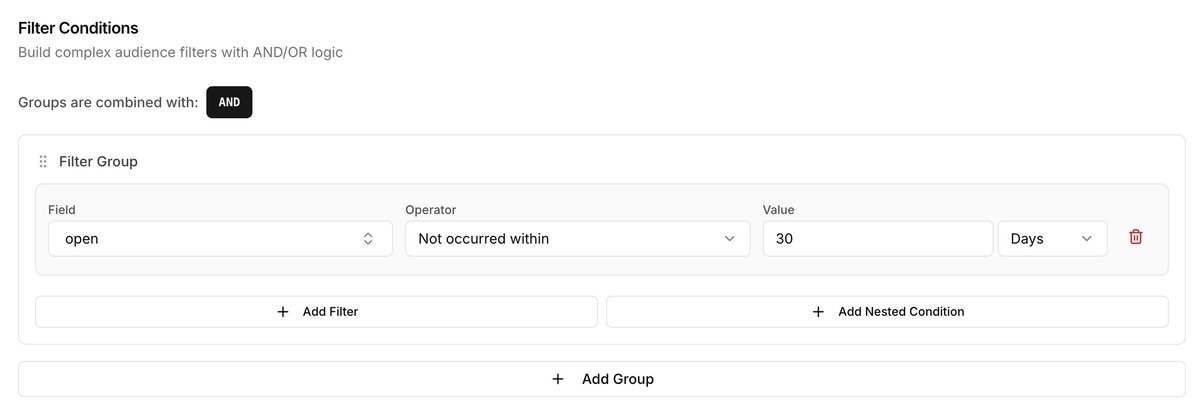Click the plus icon beside Add Group
The image size is (1200, 417).
[558, 379]
